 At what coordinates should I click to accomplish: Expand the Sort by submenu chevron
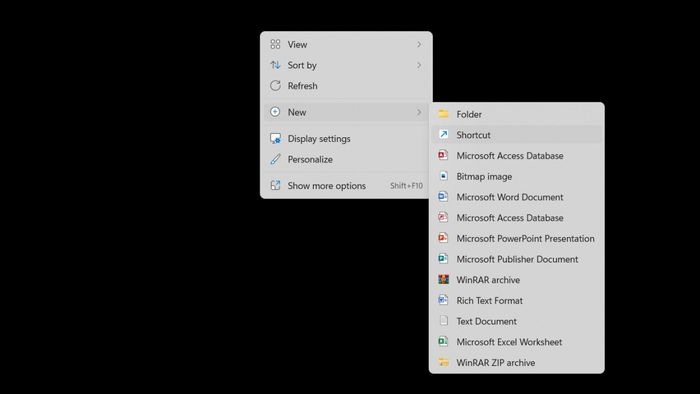click(x=419, y=65)
